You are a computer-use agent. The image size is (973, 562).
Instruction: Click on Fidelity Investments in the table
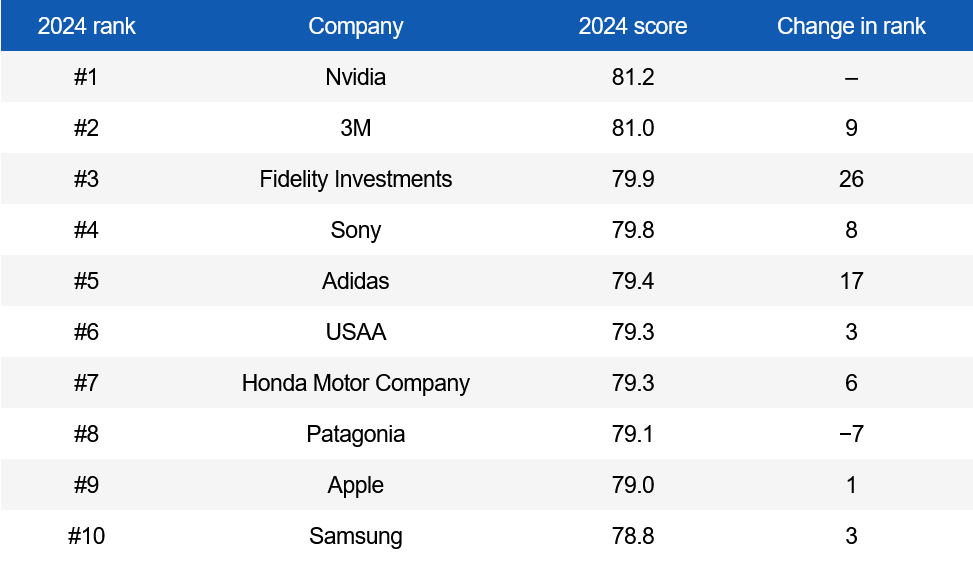coord(356,179)
